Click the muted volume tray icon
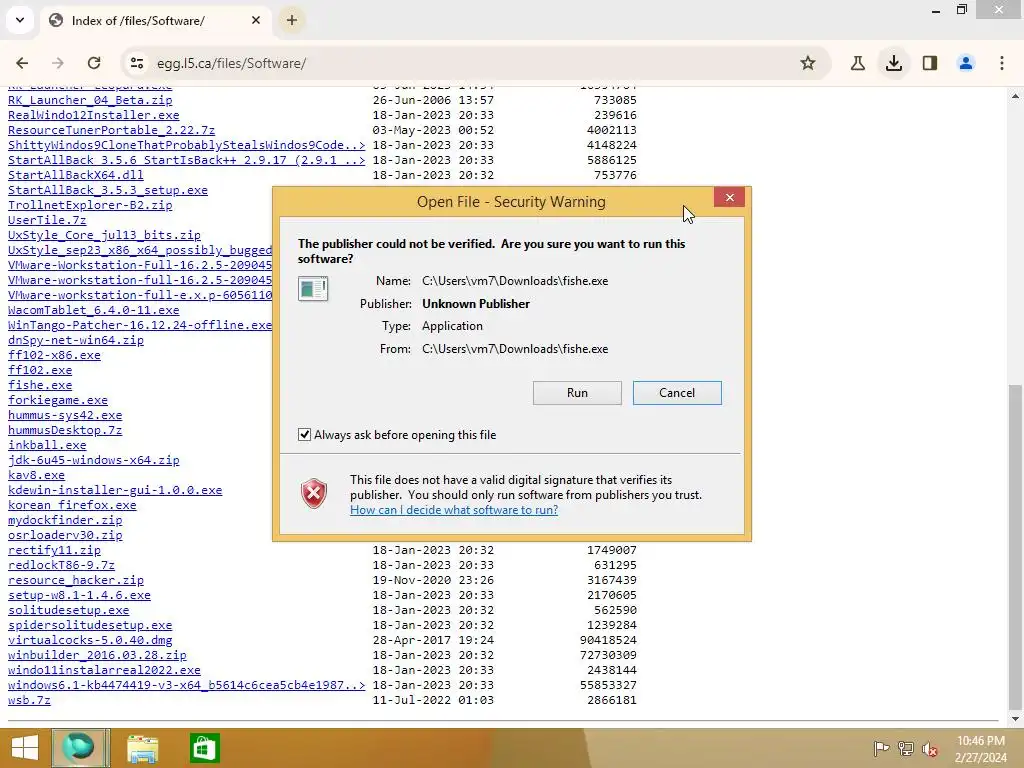The height and width of the screenshot is (768, 1024). (930, 749)
